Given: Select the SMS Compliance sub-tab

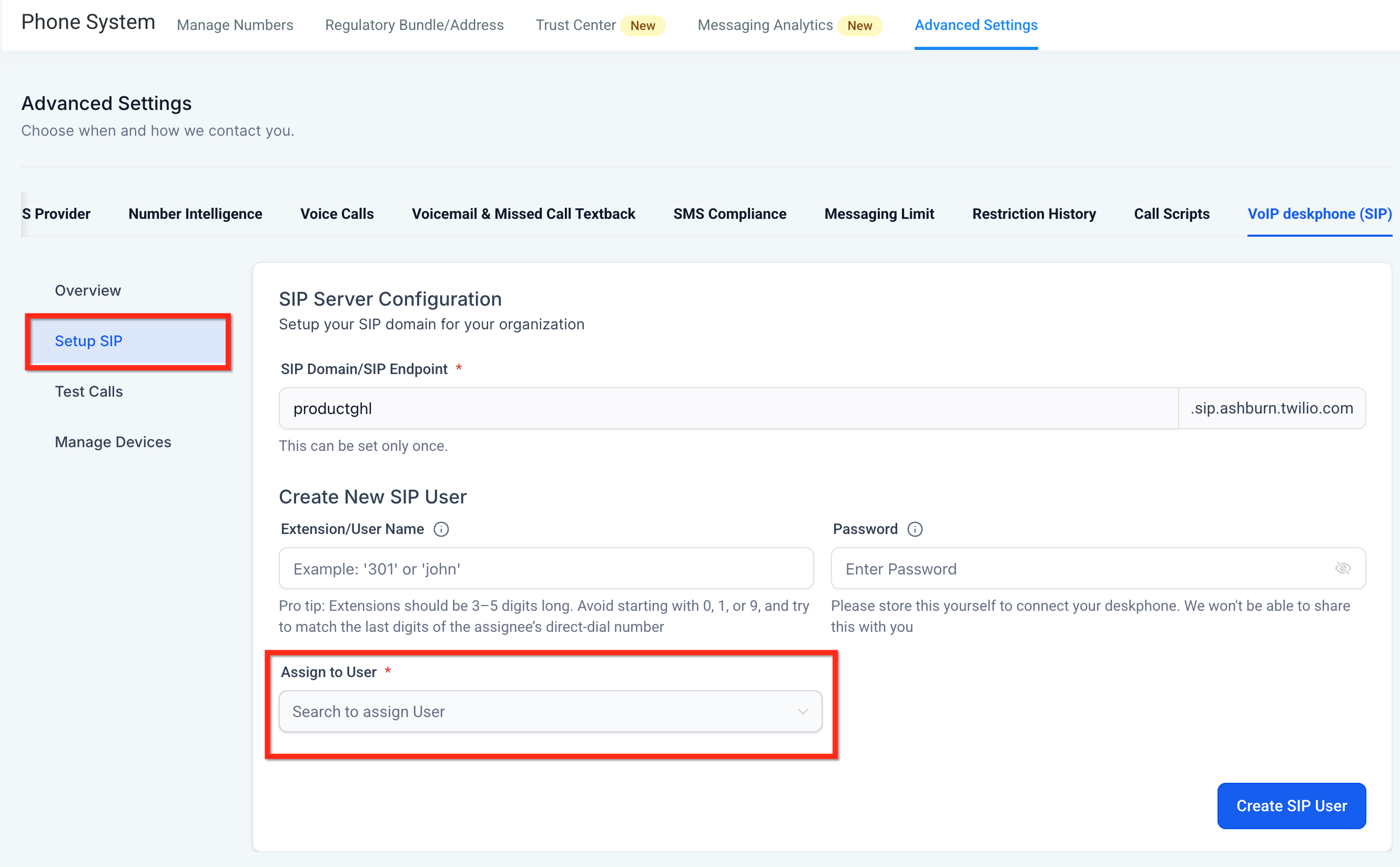Looking at the screenshot, I should [729, 214].
